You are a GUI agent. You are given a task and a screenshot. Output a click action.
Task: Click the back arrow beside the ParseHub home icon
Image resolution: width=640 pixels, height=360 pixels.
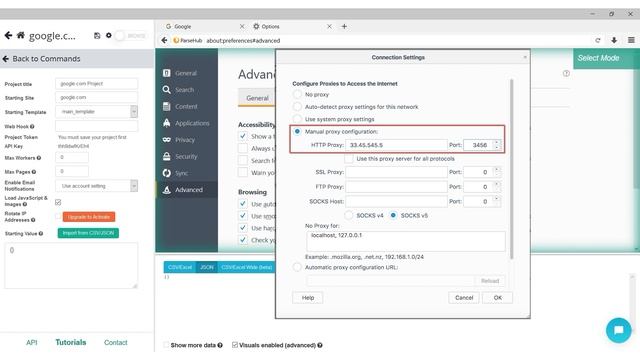pos(8,36)
